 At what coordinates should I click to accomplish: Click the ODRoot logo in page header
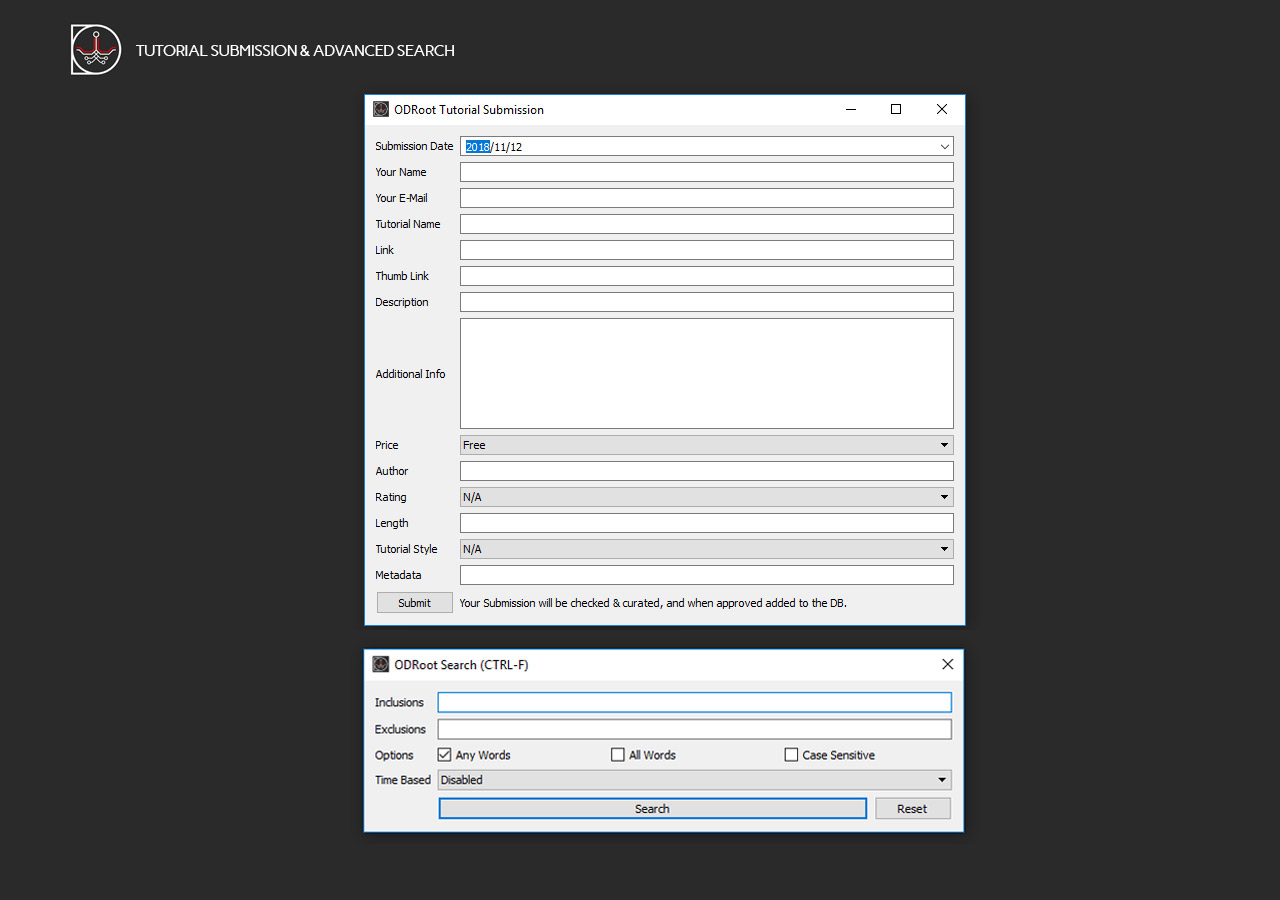tap(96, 50)
